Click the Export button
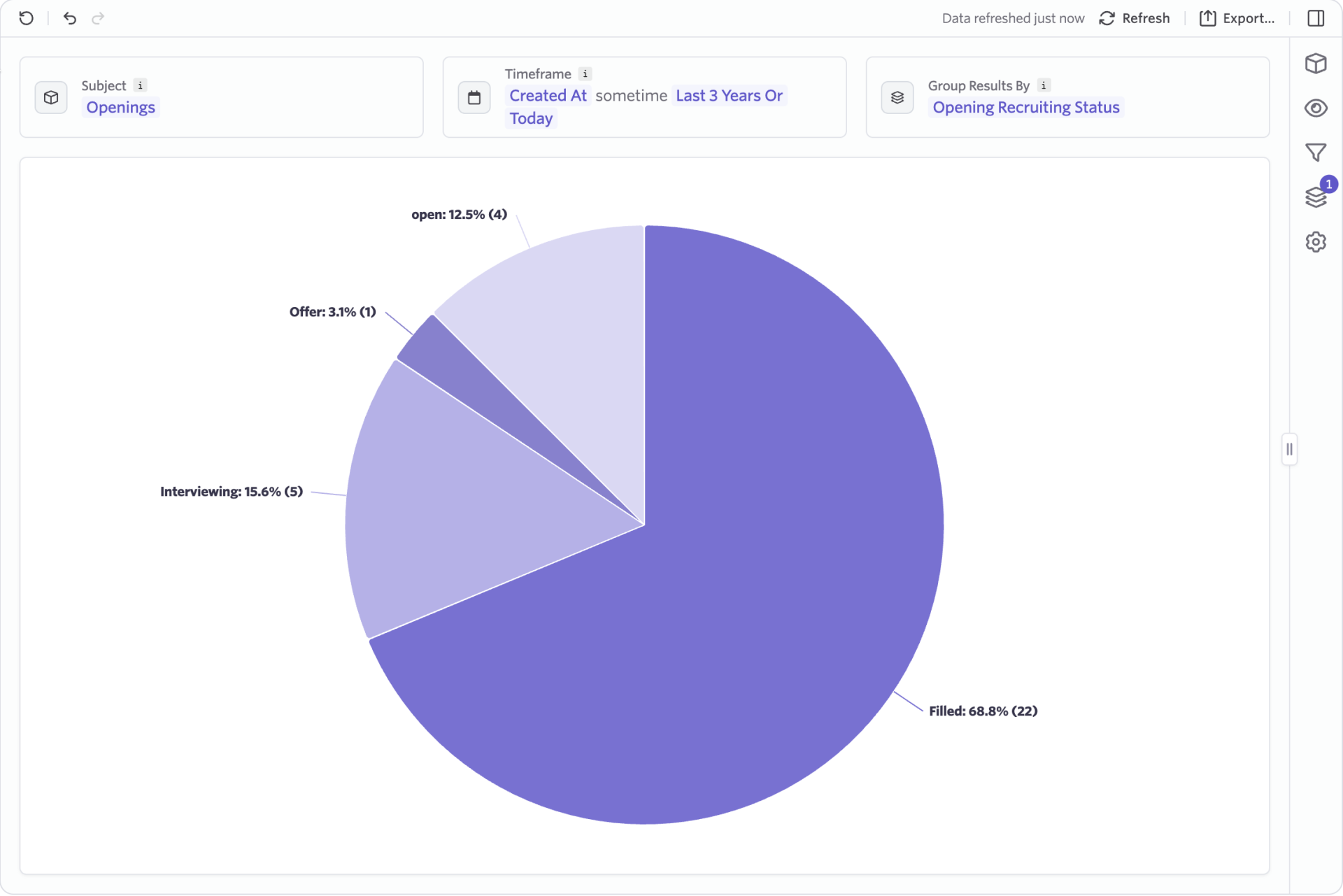The width and height of the screenshot is (1343, 896). pos(1237,18)
